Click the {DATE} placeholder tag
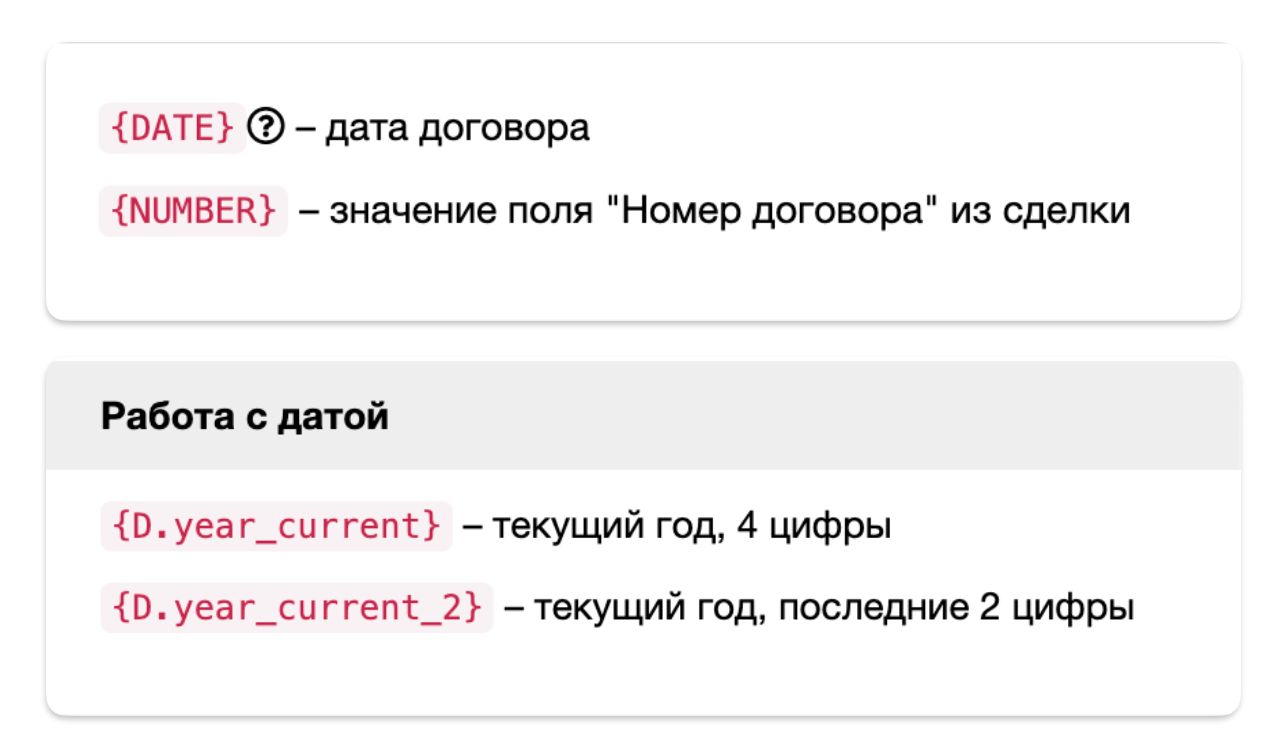Image resolution: width=1280 pixels, height=756 pixels. (x=172, y=130)
